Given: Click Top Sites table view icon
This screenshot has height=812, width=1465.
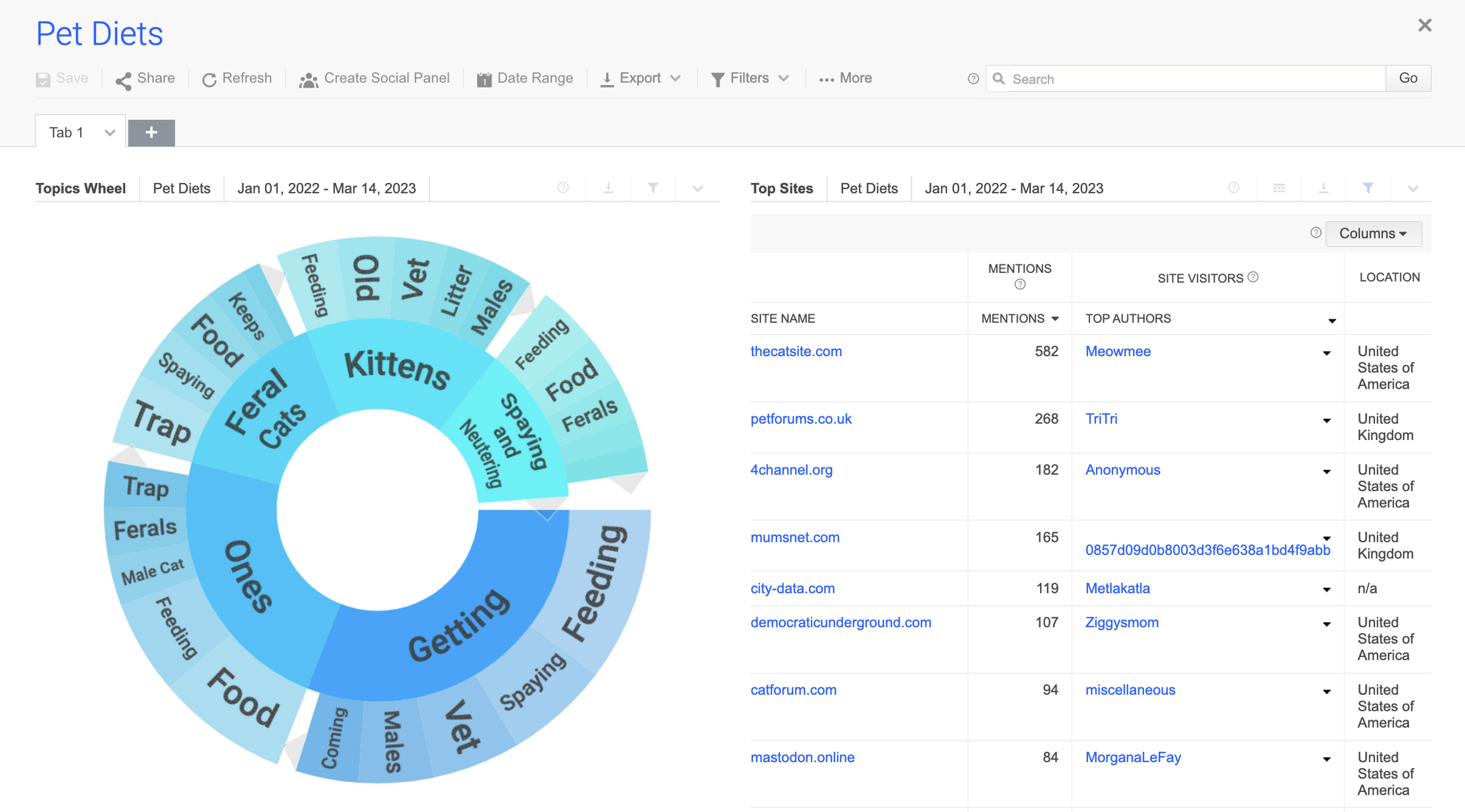Looking at the screenshot, I should point(1279,188).
